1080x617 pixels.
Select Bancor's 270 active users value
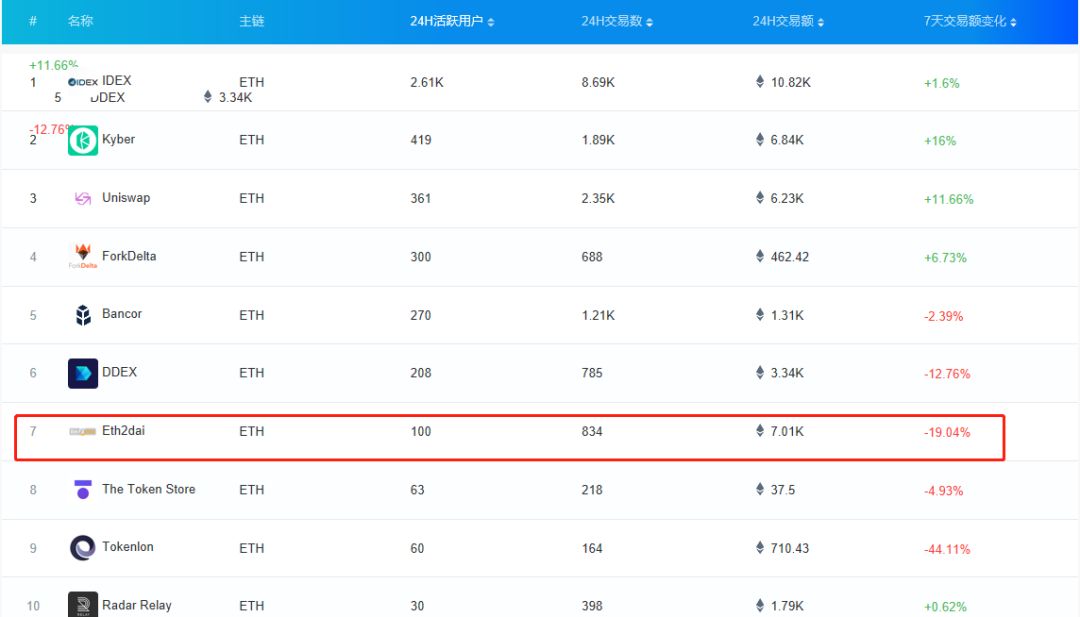[x=421, y=315]
